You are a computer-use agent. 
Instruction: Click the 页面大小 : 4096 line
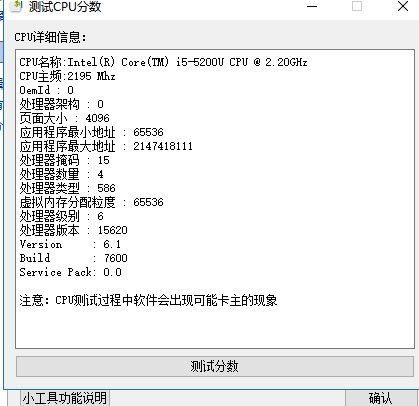pyautogui.click(x=64, y=118)
